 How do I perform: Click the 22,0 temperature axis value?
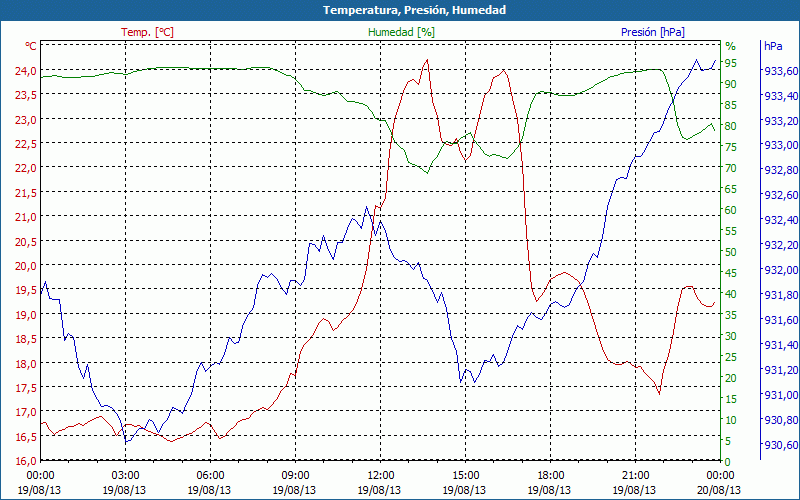tap(25, 168)
